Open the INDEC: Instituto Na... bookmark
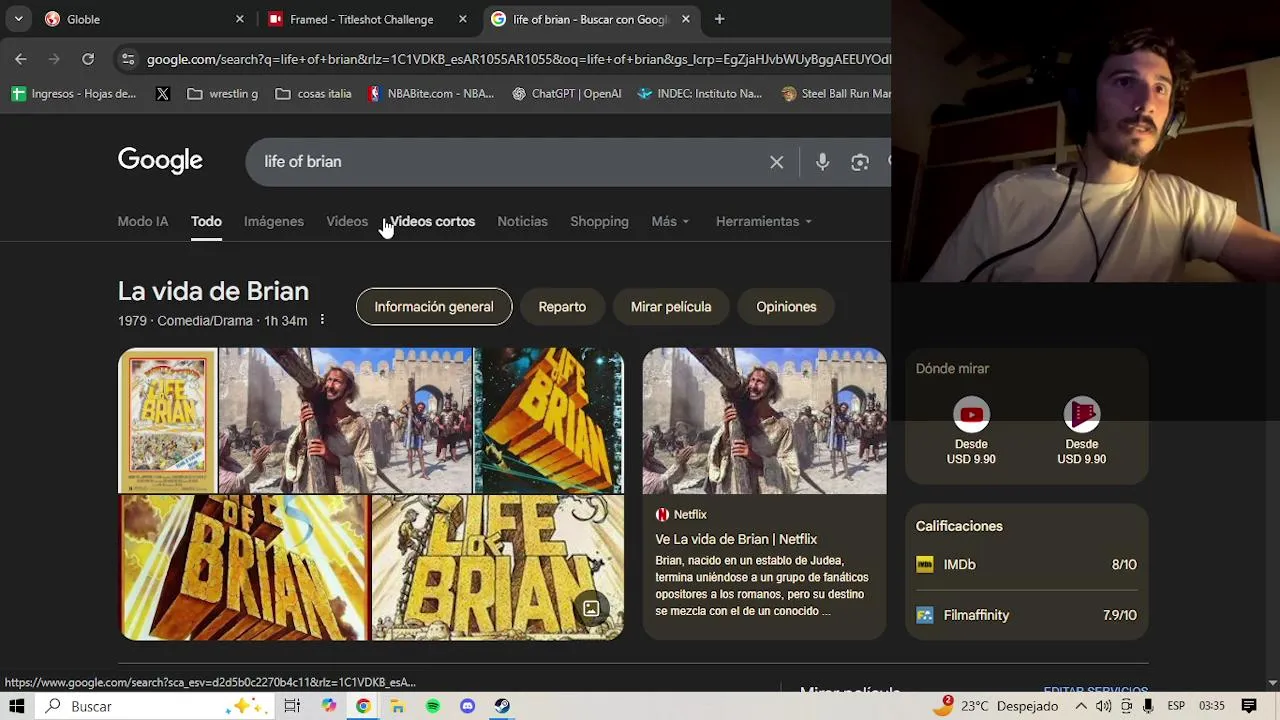 [x=699, y=94]
